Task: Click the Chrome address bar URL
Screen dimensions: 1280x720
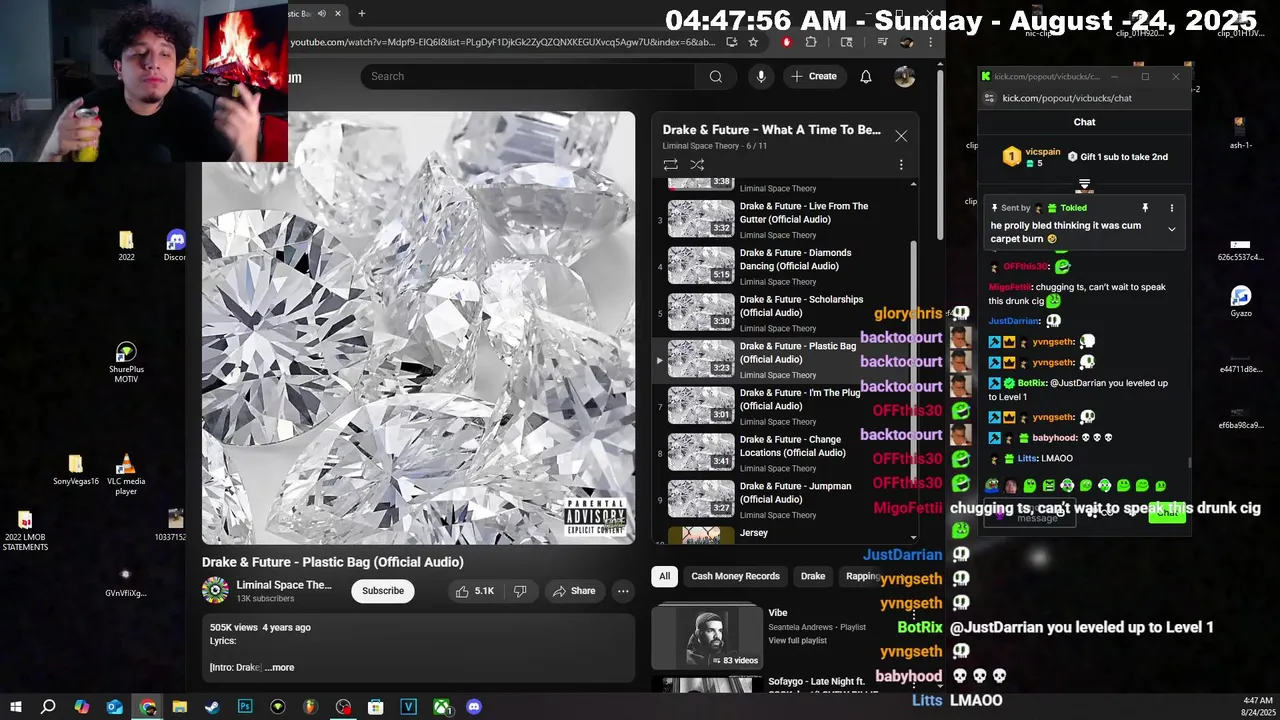Action: pyautogui.click(x=503, y=42)
